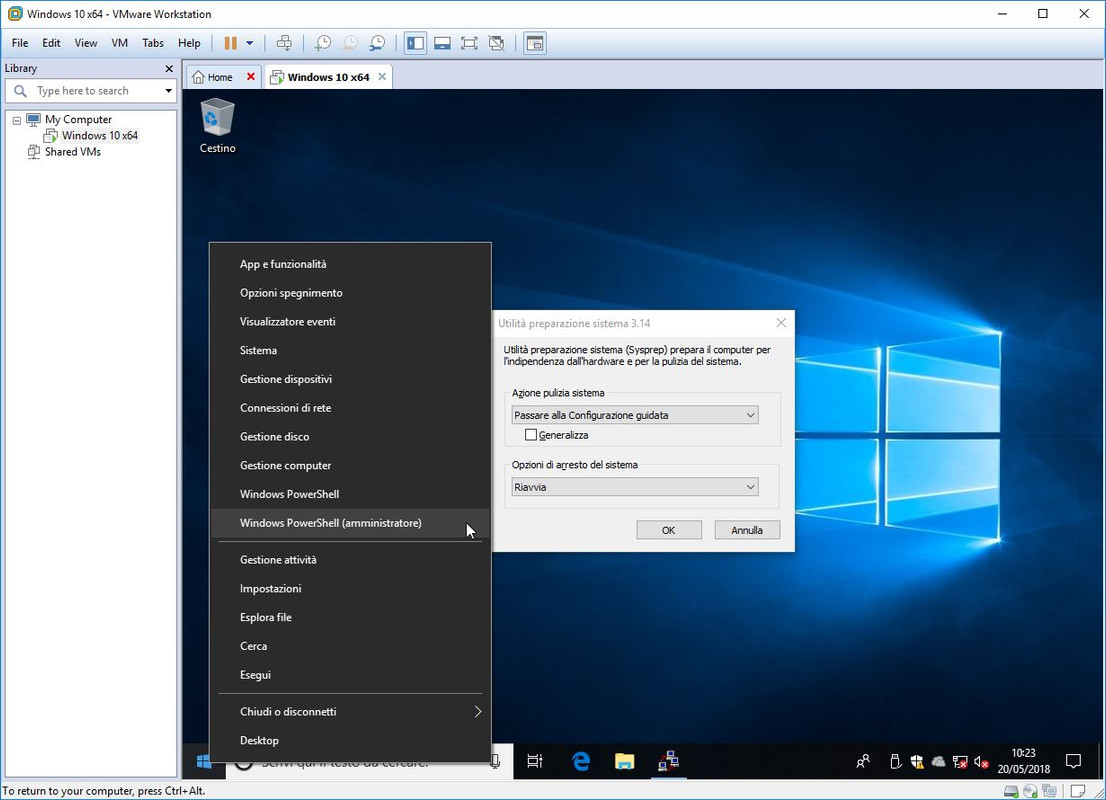Screen dimensions: 1106x800
Task: Open the Tabs menu
Action: [152, 43]
